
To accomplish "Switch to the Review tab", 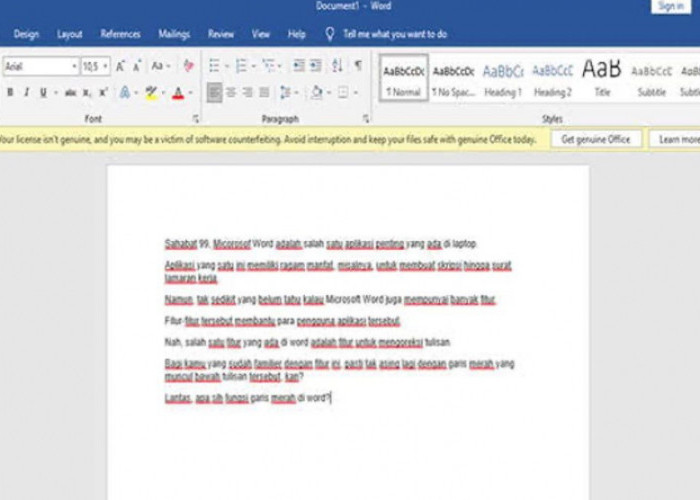I will pos(221,34).
